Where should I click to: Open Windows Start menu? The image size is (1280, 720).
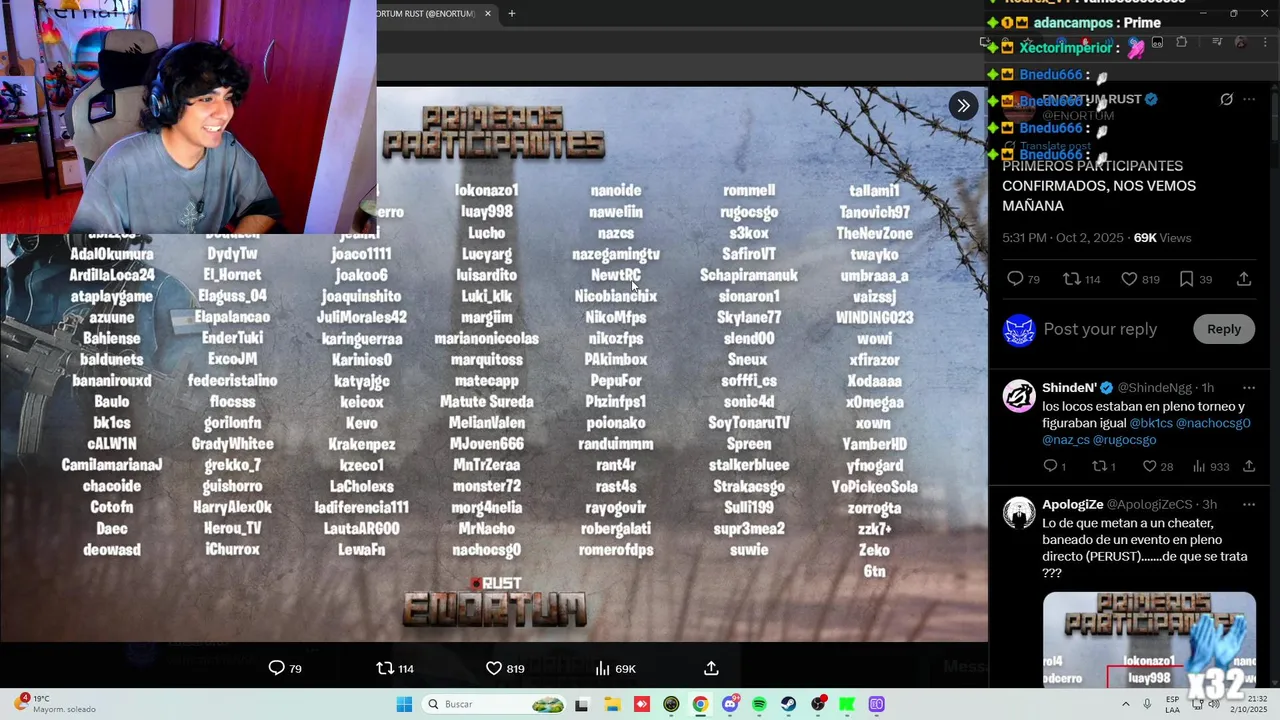[x=404, y=704]
